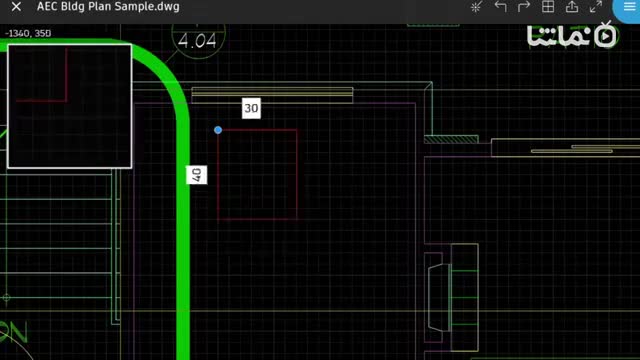The width and height of the screenshot is (640, 360).
Task: Edit the 30 width dimension box
Action: click(x=251, y=108)
